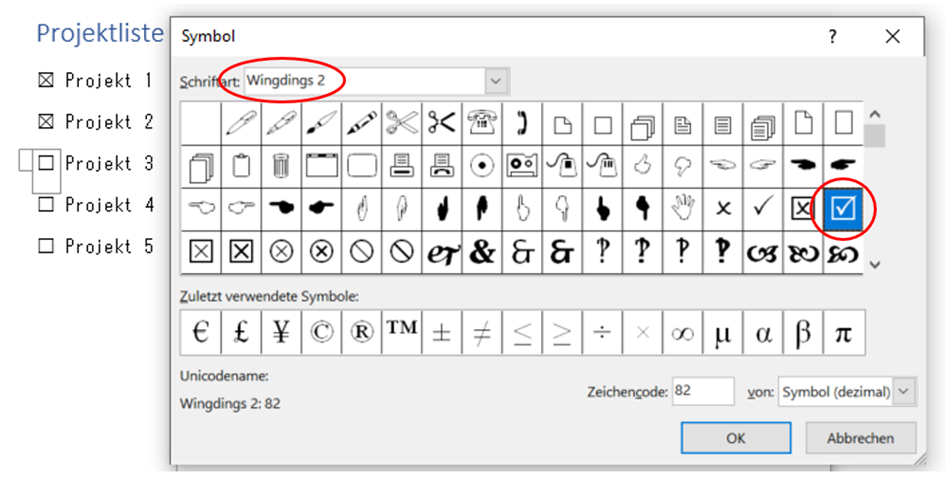Screen dimensions: 945x479
Task: Click the 'Wingdings 2: 82' Unicode name text
Action: (230, 403)
